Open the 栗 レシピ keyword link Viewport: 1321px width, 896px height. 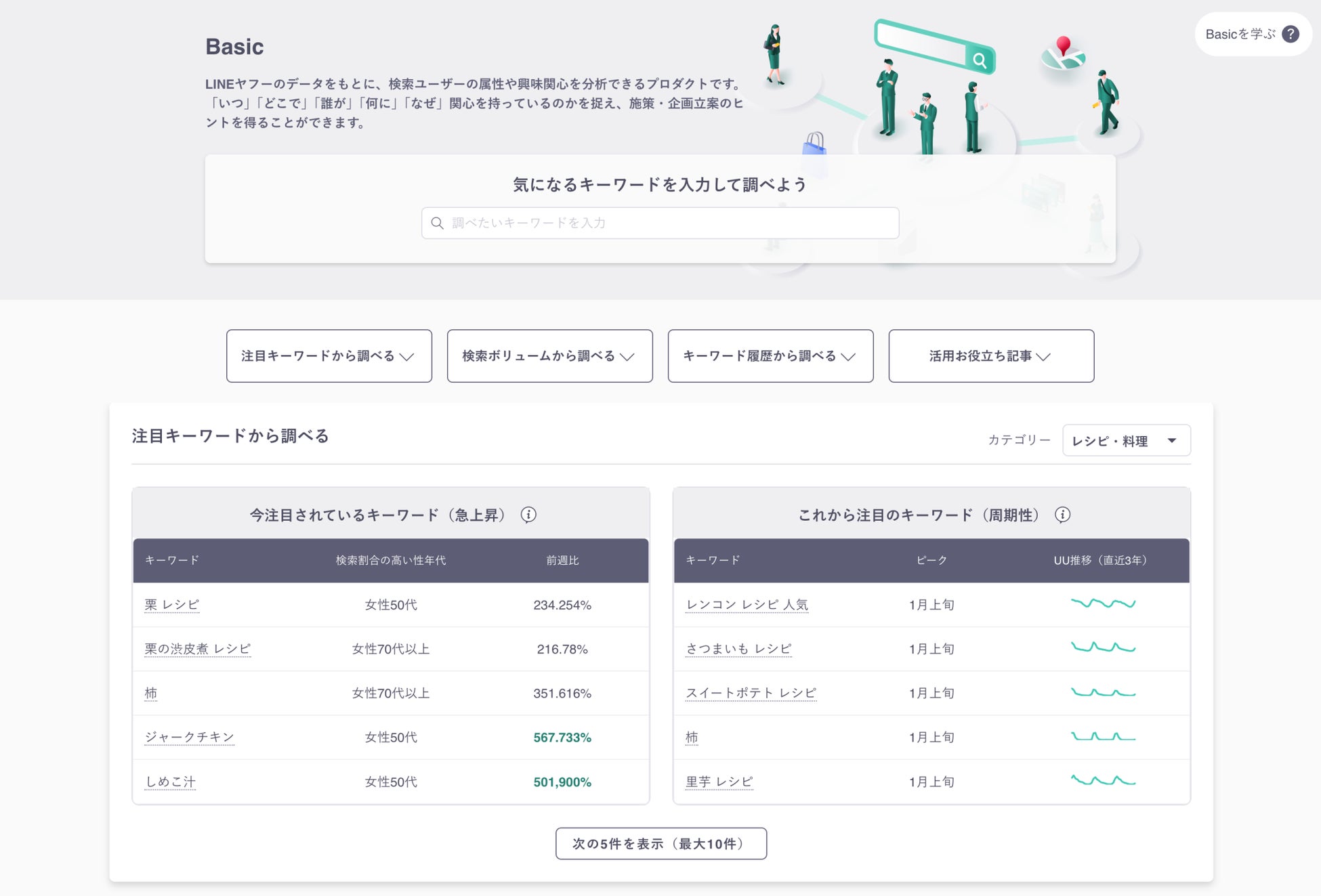172,605
